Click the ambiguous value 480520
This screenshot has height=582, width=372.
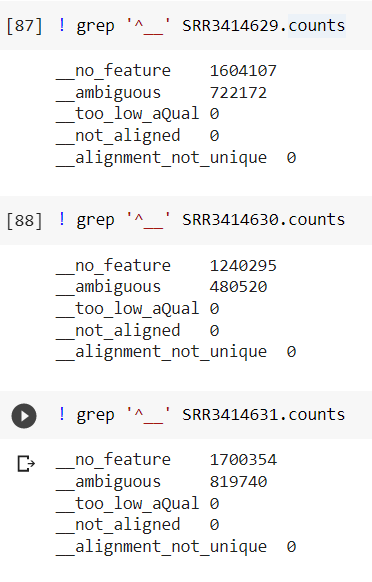[238, 287]
